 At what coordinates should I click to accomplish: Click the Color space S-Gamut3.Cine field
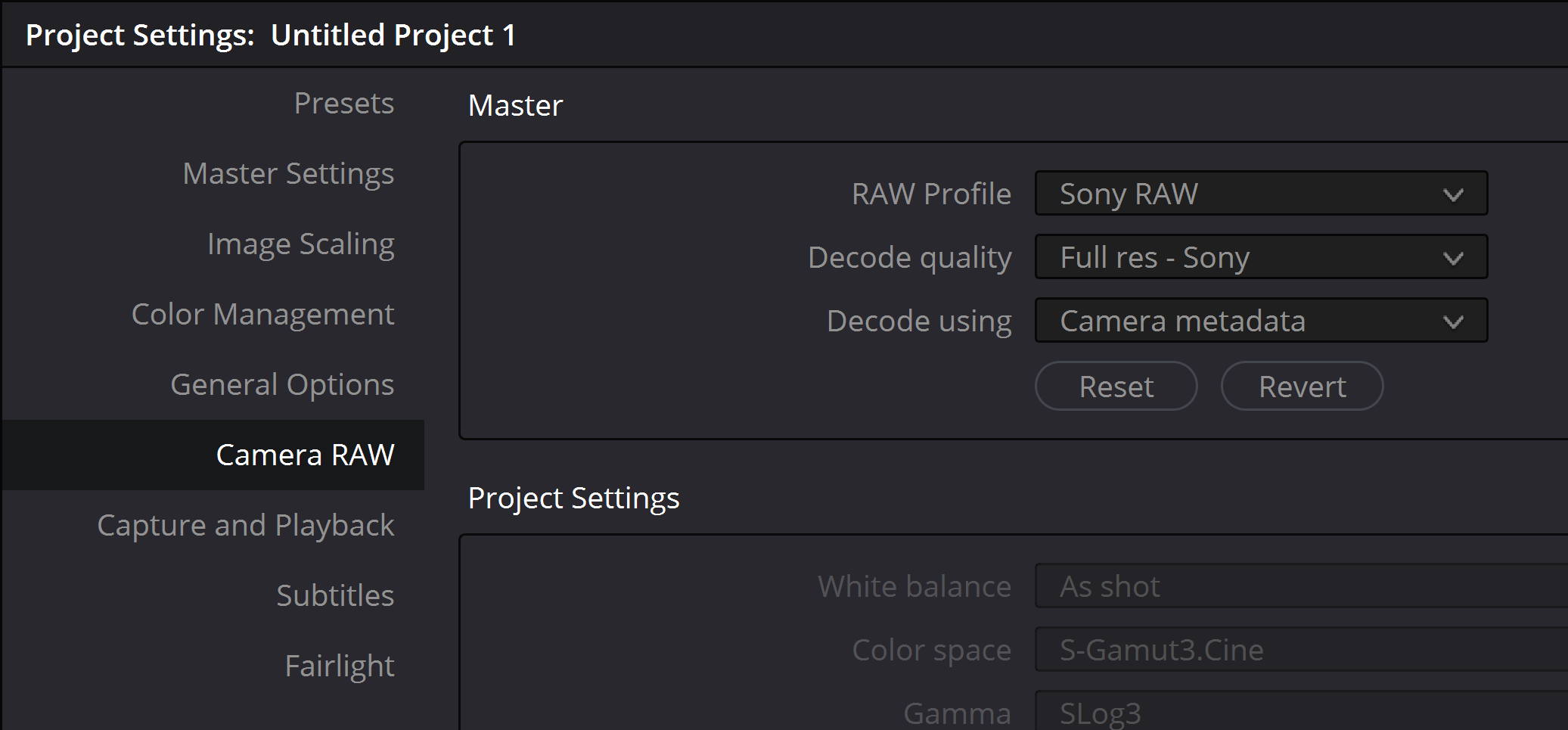[x=1299, y=650]
